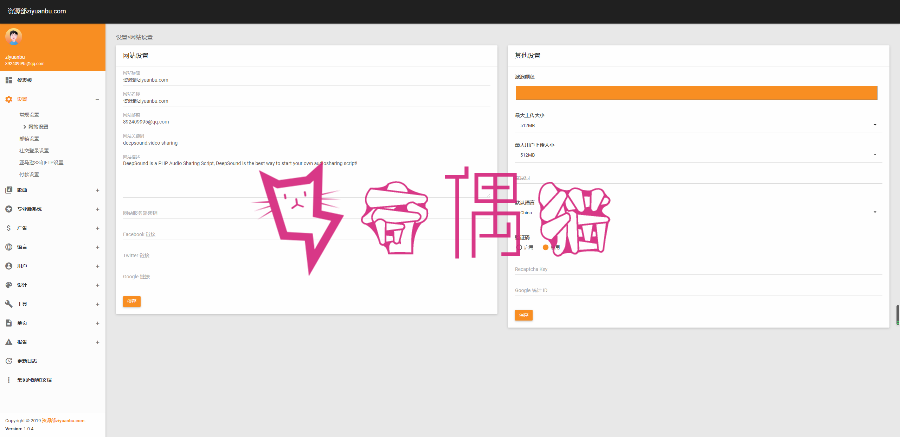The image size is (900, 437).
Task: Select the wrench tools icon
Action: [x=9, y=304]
